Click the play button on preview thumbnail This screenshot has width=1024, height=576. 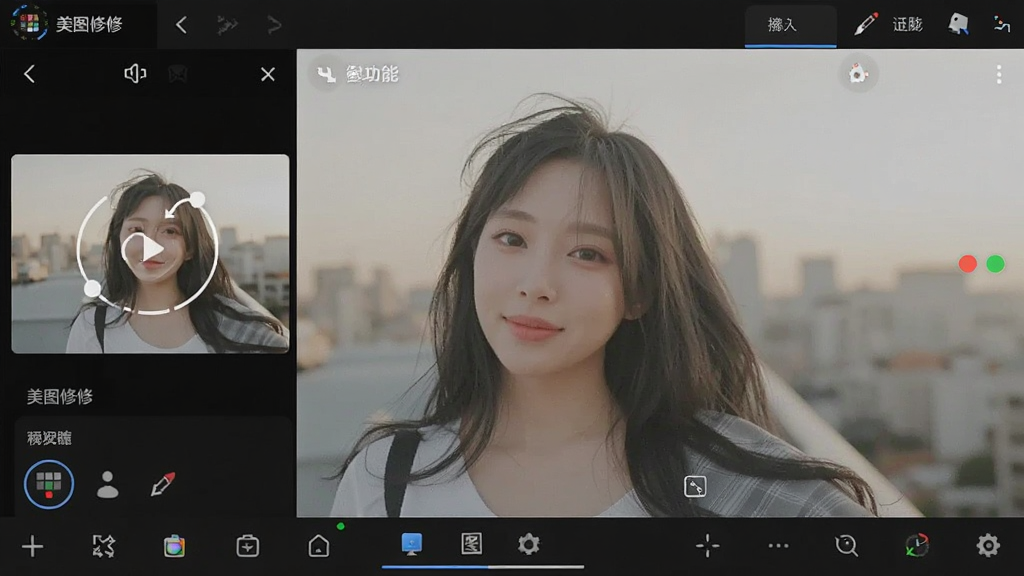click(144, 249)
